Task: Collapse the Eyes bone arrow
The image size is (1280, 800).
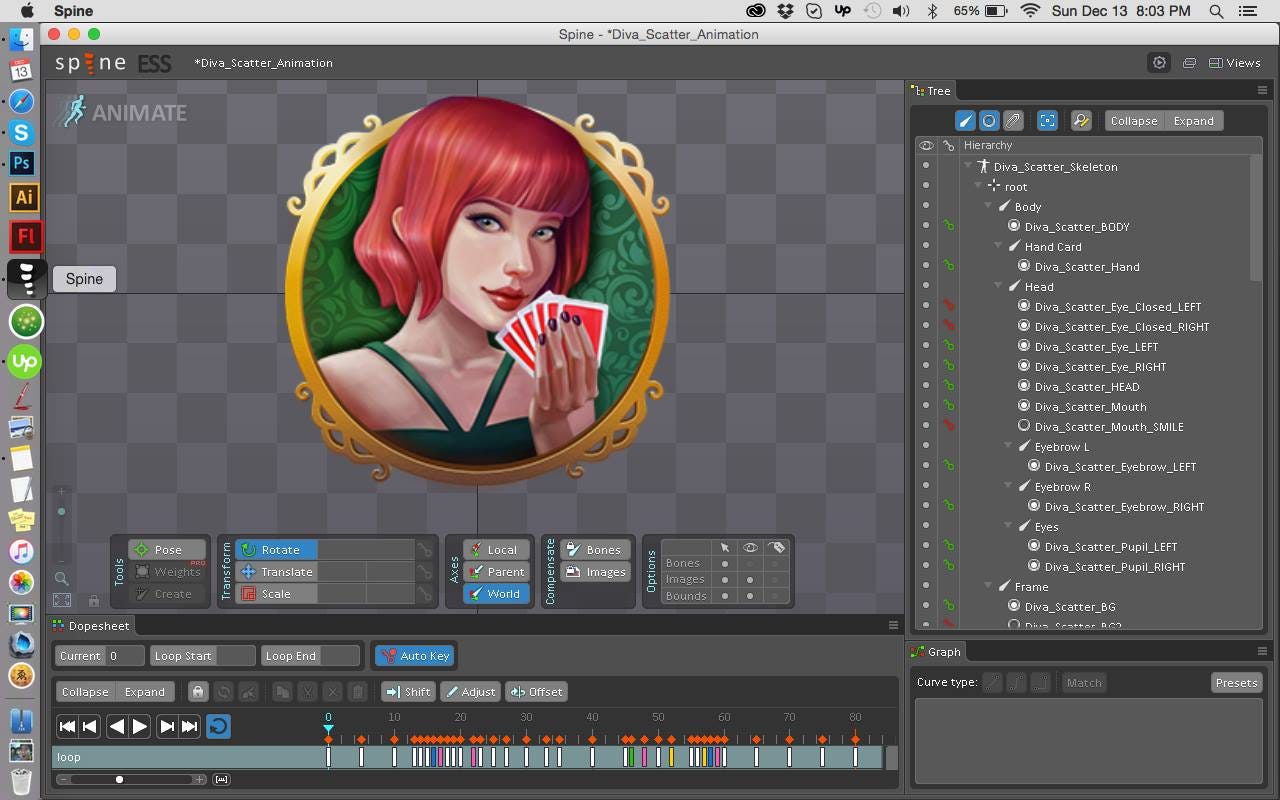Action: [x=1008, y=526]
